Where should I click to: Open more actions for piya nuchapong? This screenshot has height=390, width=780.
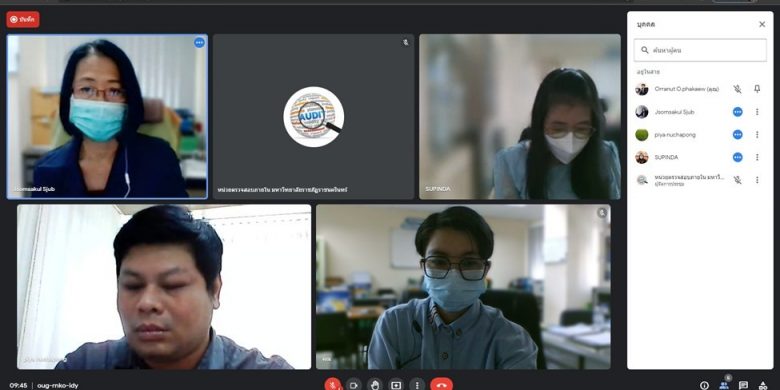pyautogui.click(x=757, y=134)
